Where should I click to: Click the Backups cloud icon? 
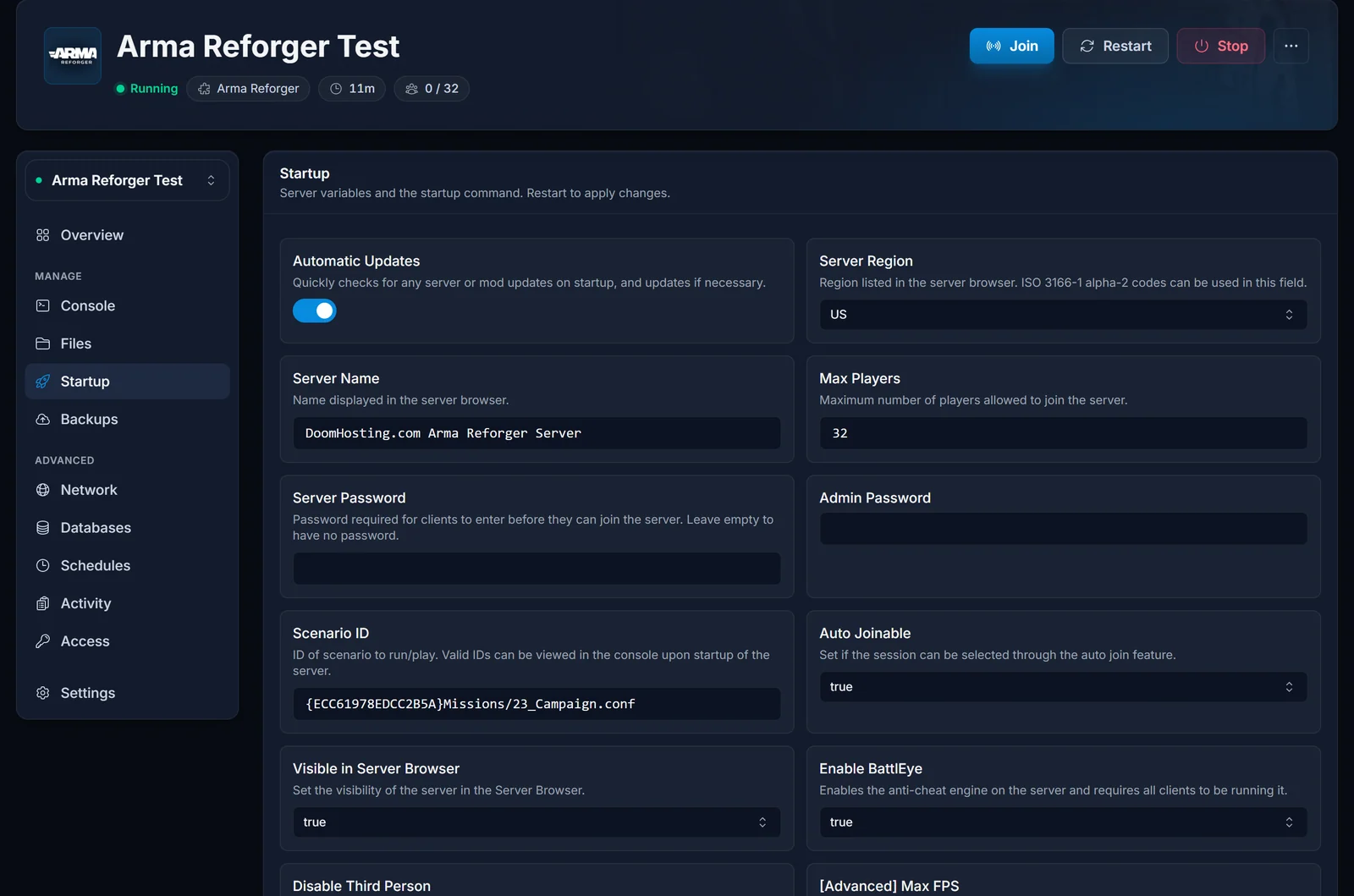coord(43,420)
